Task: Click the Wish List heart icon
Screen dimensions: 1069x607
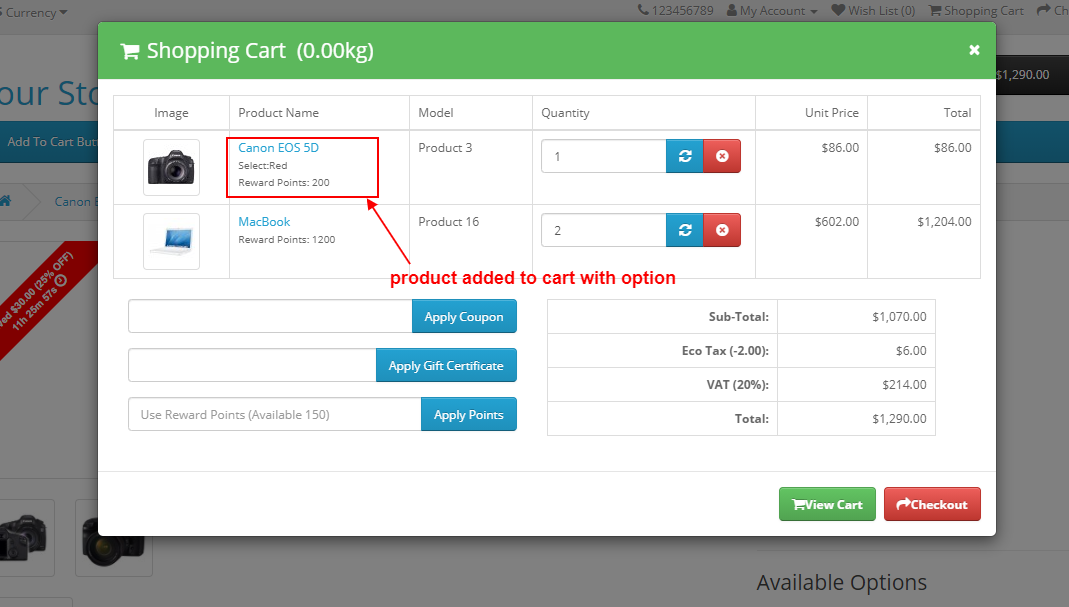Action: pyautogui.click(x=840, y=11)
